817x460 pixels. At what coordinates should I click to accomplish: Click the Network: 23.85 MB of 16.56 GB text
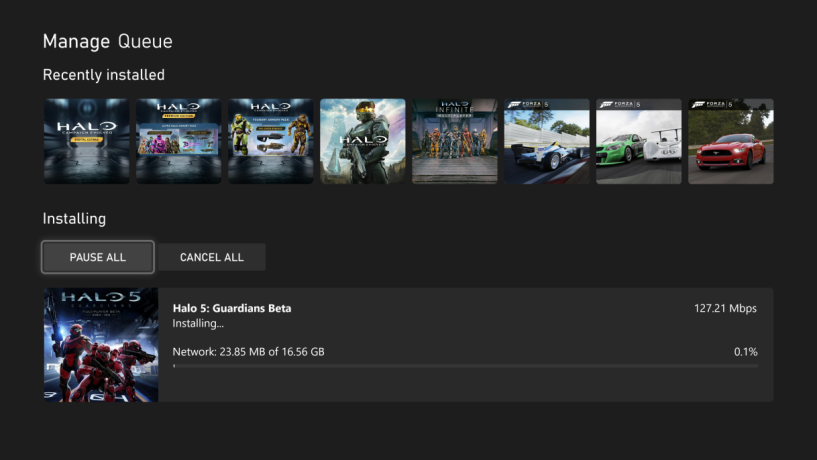tap(249, 352)
